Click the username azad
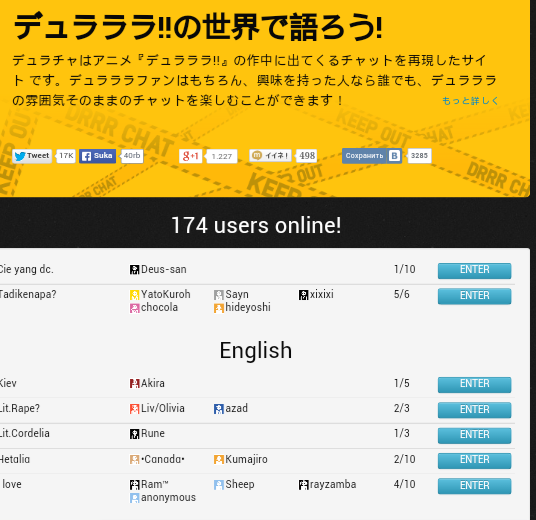536x520 pixels. (x=237, y=408)
